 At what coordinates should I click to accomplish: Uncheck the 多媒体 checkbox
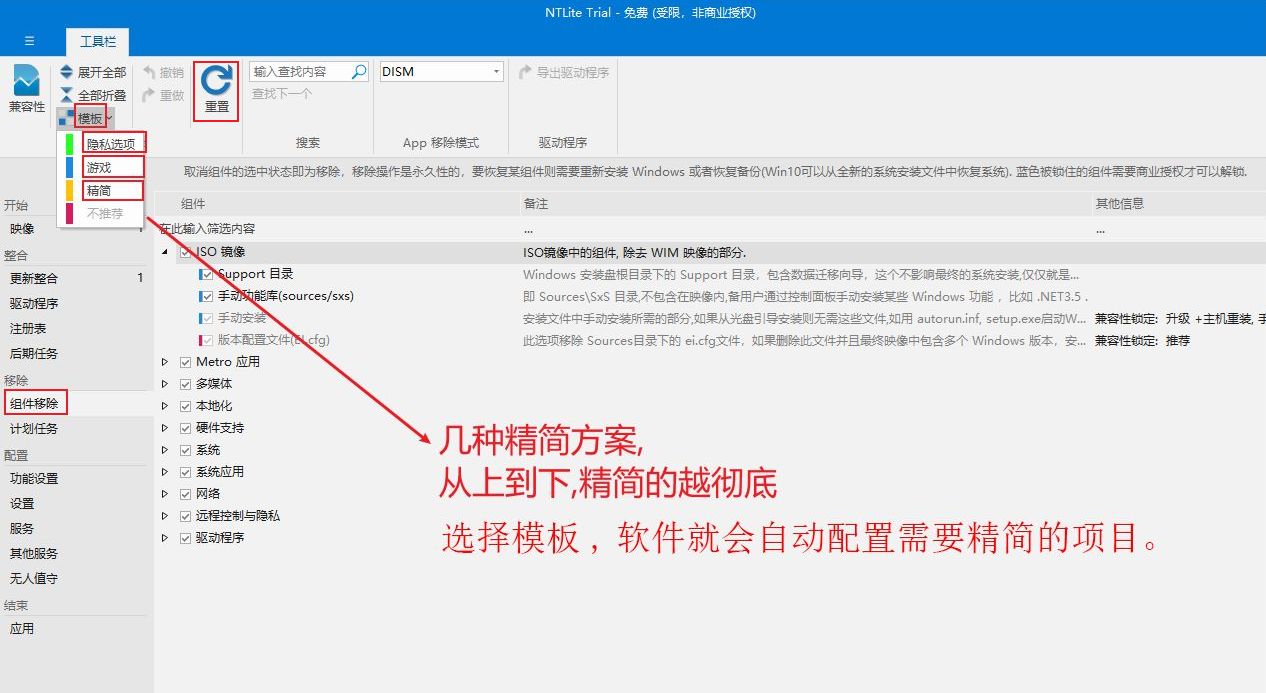[x=185, y=384]
